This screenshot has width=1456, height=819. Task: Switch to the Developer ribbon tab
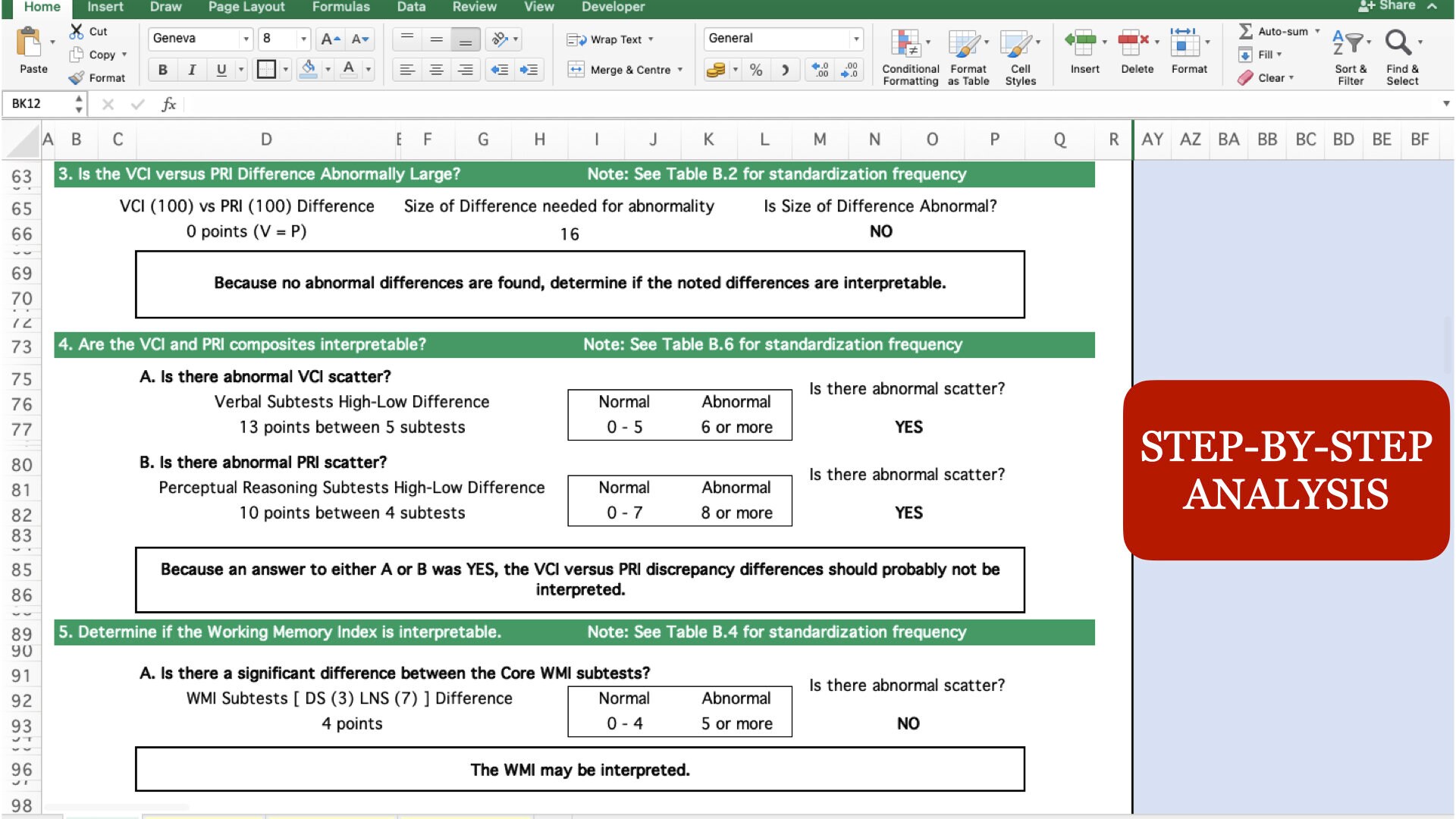612,7
